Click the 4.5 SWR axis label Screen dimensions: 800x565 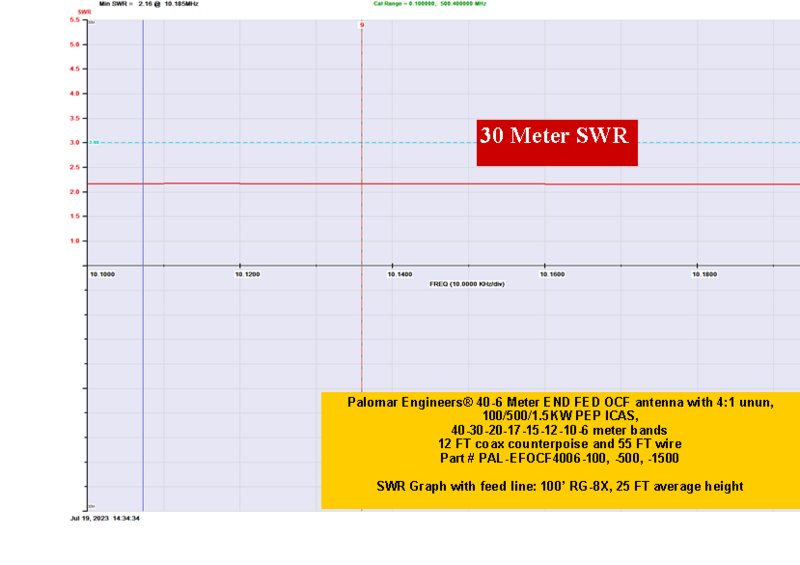(74, 69)
